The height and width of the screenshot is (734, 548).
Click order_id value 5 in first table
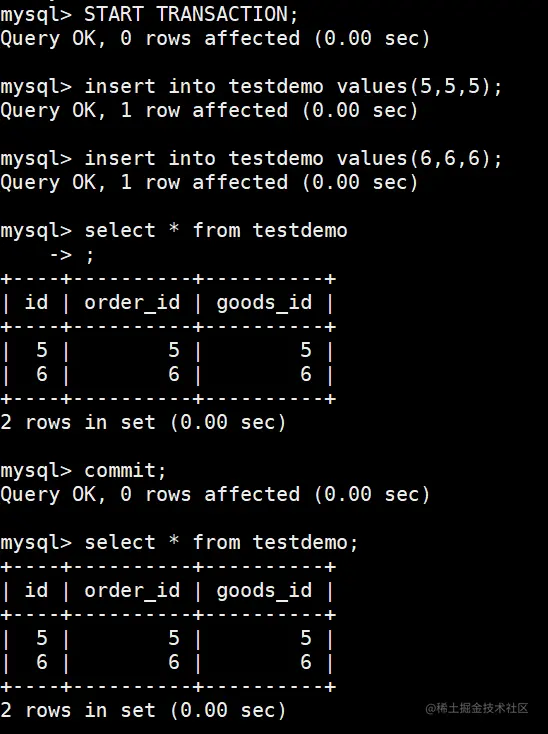[x=174, y=350]
